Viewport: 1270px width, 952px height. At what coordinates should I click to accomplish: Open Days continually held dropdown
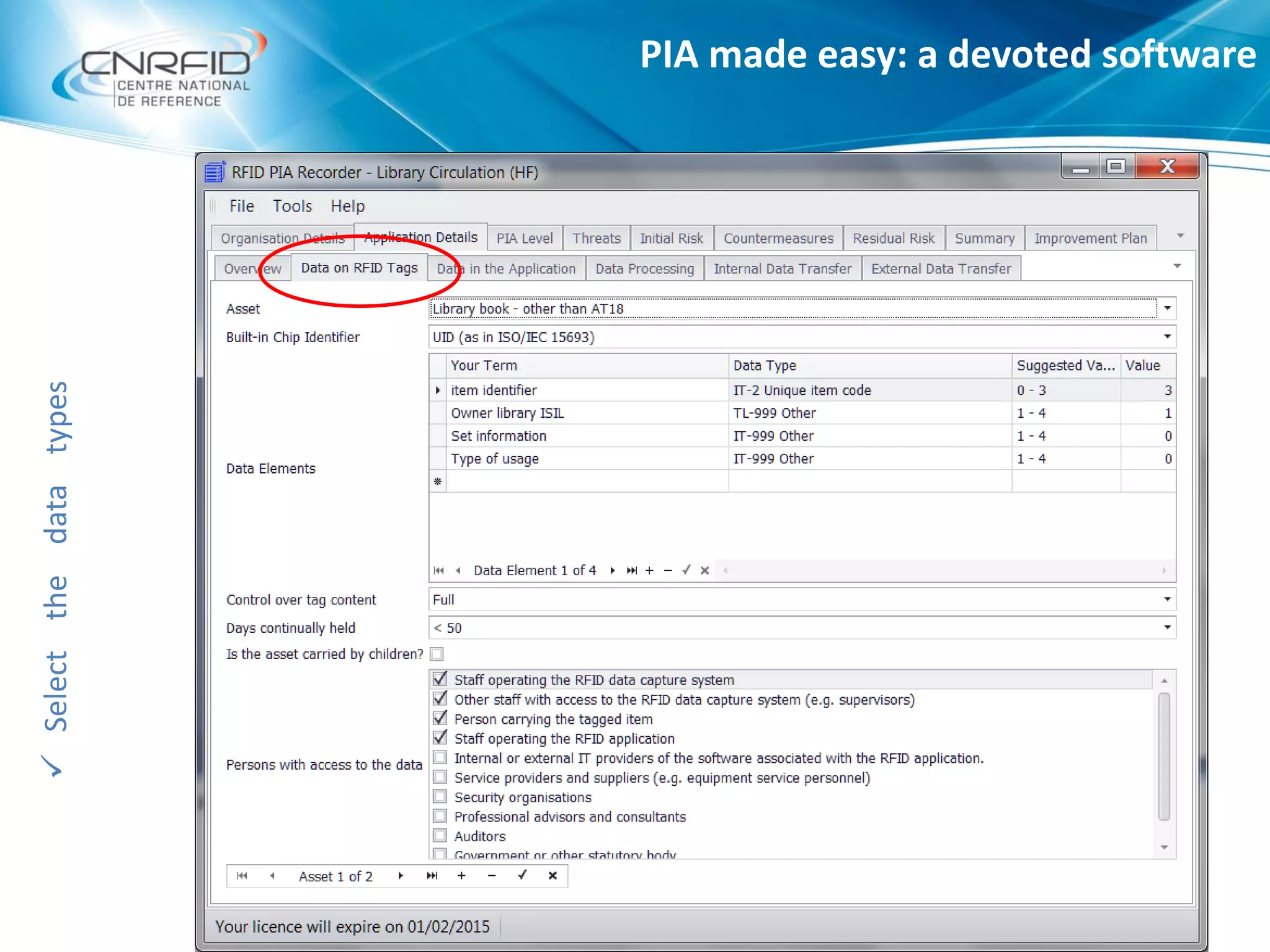click(1167, 628)
